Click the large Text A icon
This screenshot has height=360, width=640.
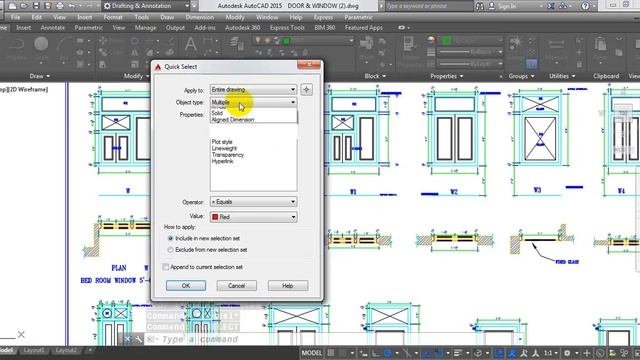(x=190, y=44)
